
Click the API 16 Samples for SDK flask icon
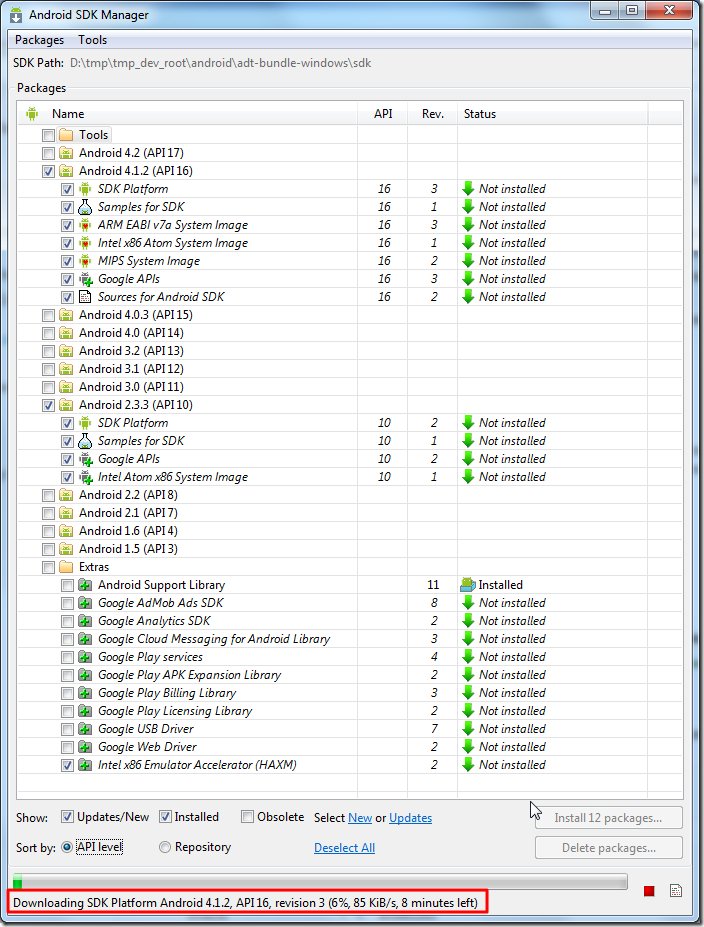click(x=85, y=207)
